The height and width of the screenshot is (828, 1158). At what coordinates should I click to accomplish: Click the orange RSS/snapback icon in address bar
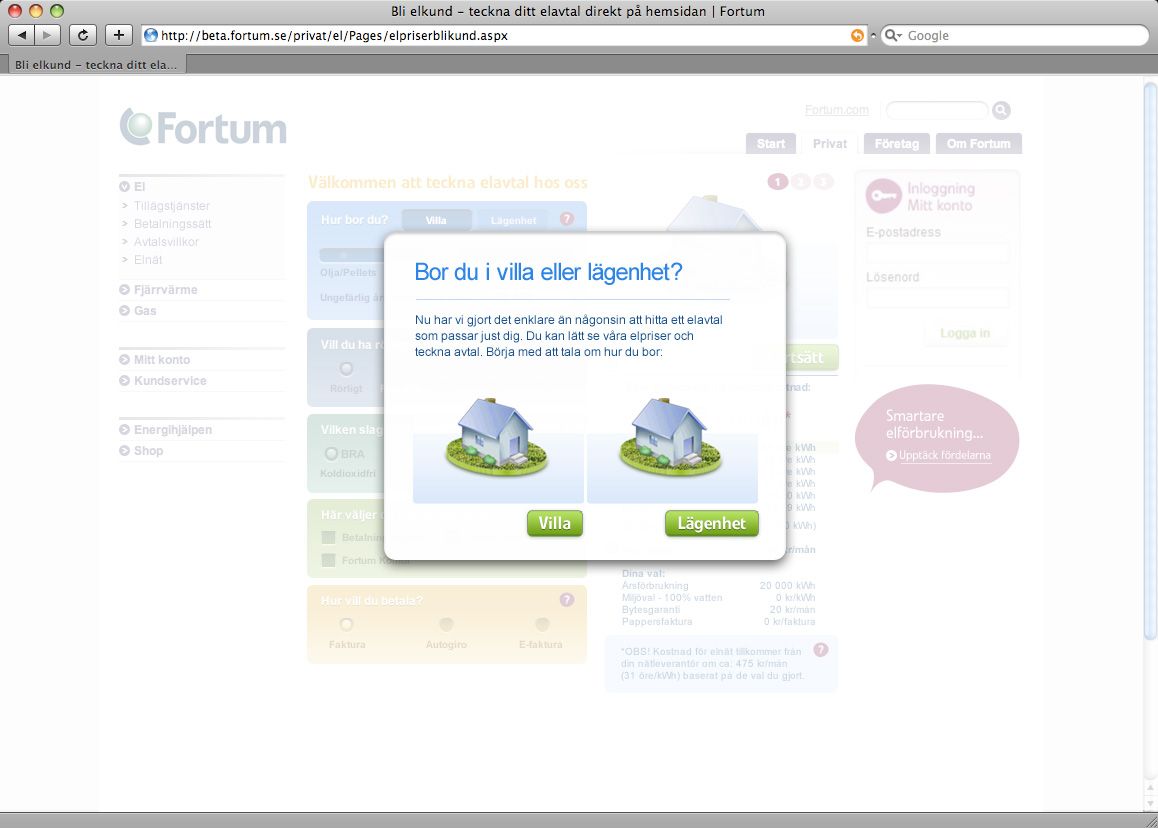(857, 35)
